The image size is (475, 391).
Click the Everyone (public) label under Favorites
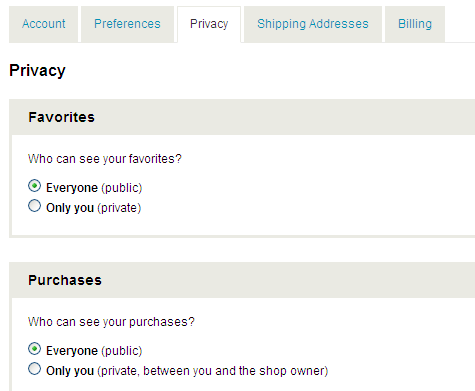(94, 188)
